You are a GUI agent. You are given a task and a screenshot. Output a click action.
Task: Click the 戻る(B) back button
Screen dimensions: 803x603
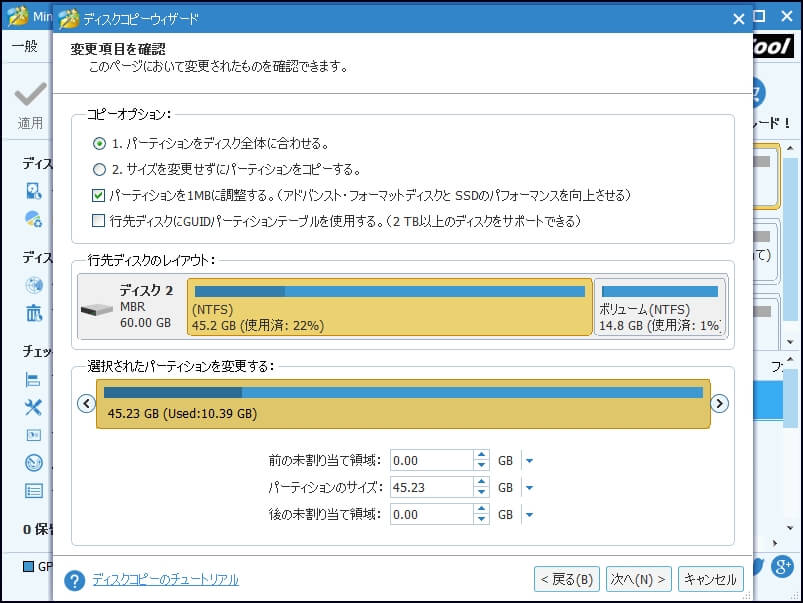click(x=566, y=579)
